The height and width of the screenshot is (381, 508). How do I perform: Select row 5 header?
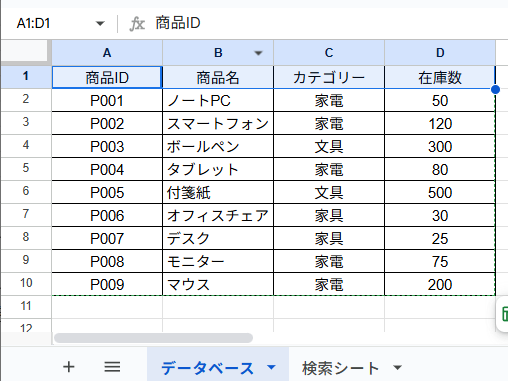26,168
